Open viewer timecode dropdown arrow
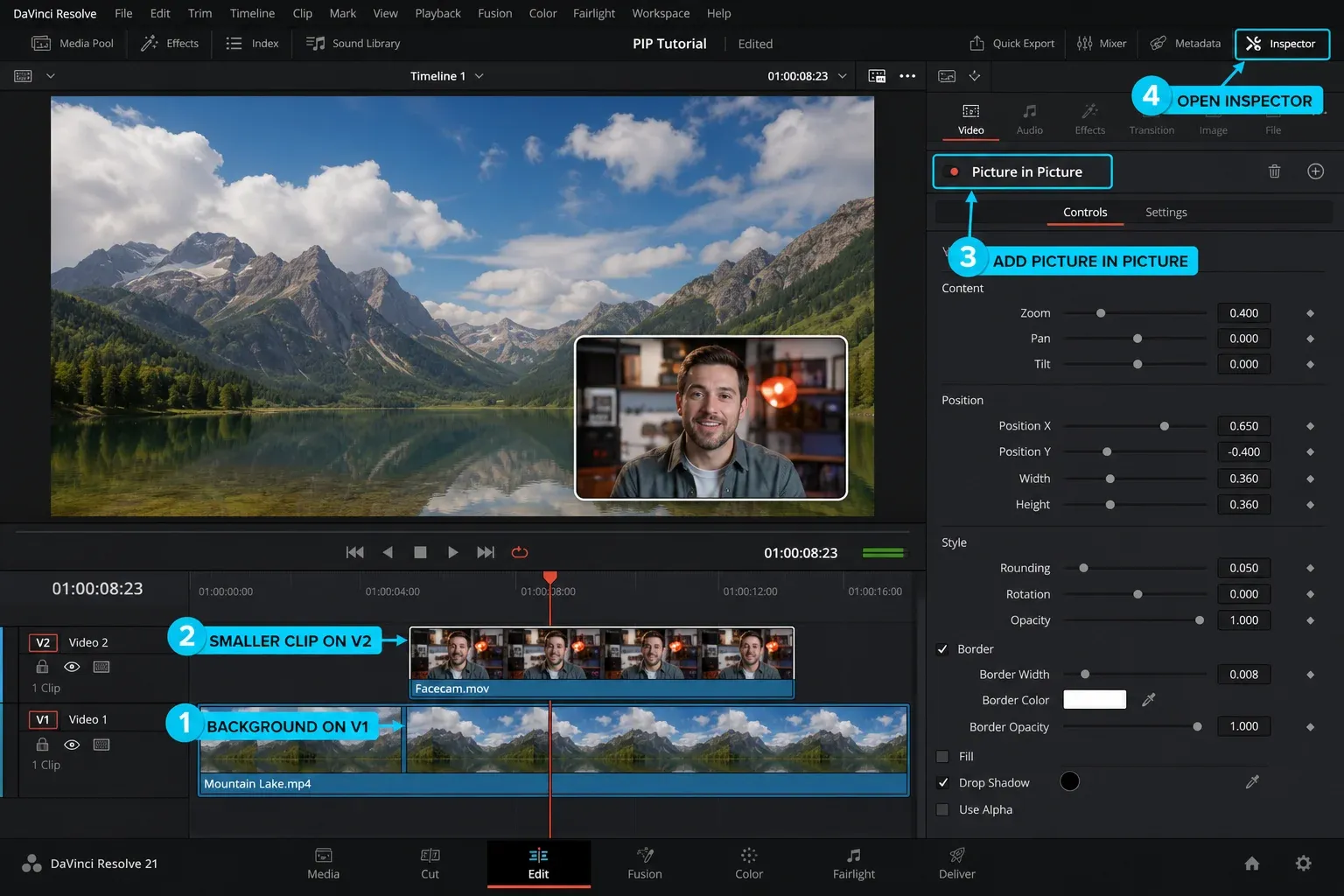The image size is (1344, 896). click(x=843, y=76)
